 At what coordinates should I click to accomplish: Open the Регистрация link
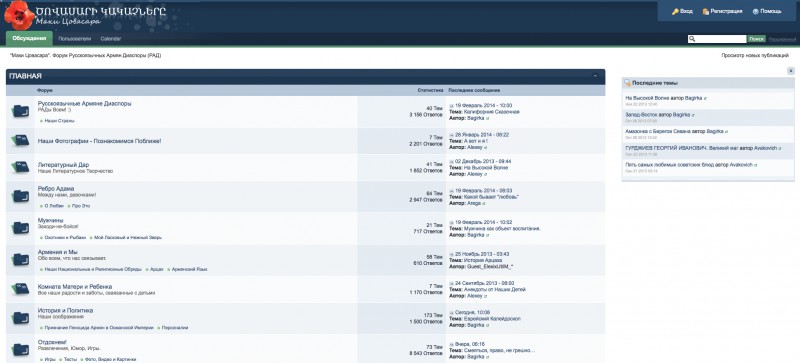point(727,11)
